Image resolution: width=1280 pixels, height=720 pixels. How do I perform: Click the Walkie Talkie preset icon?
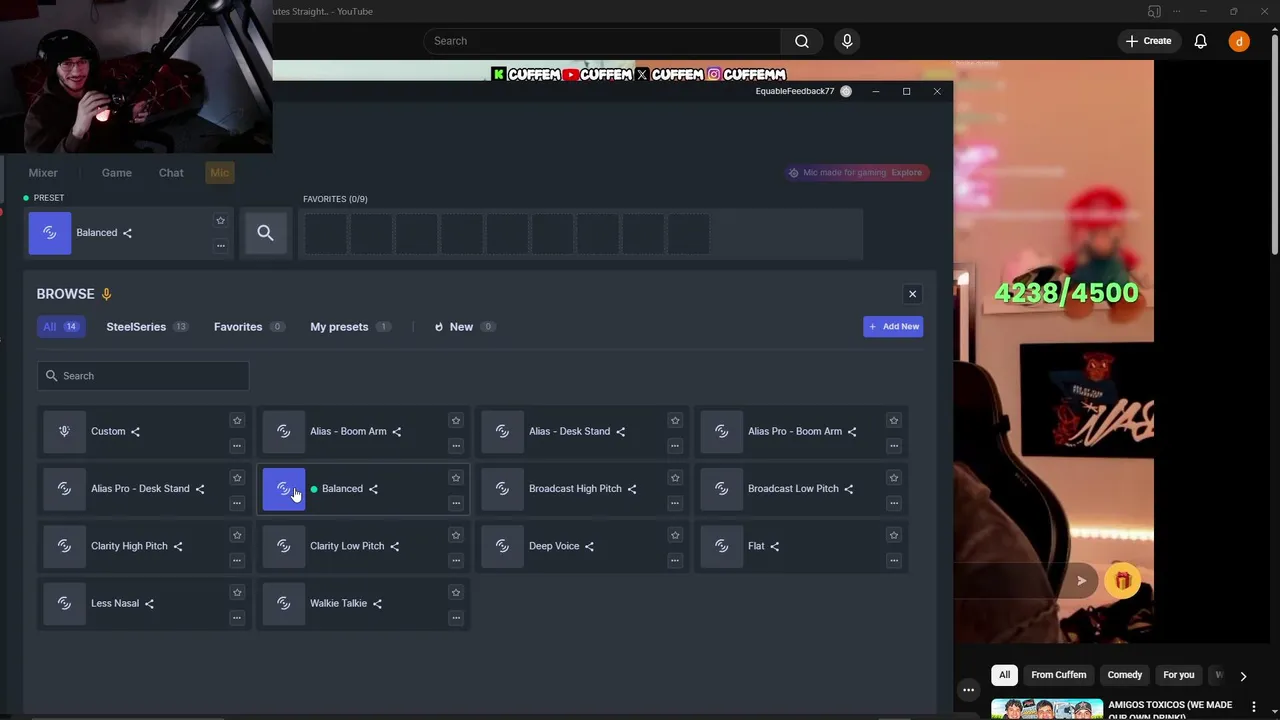click(x=284, y=603)
